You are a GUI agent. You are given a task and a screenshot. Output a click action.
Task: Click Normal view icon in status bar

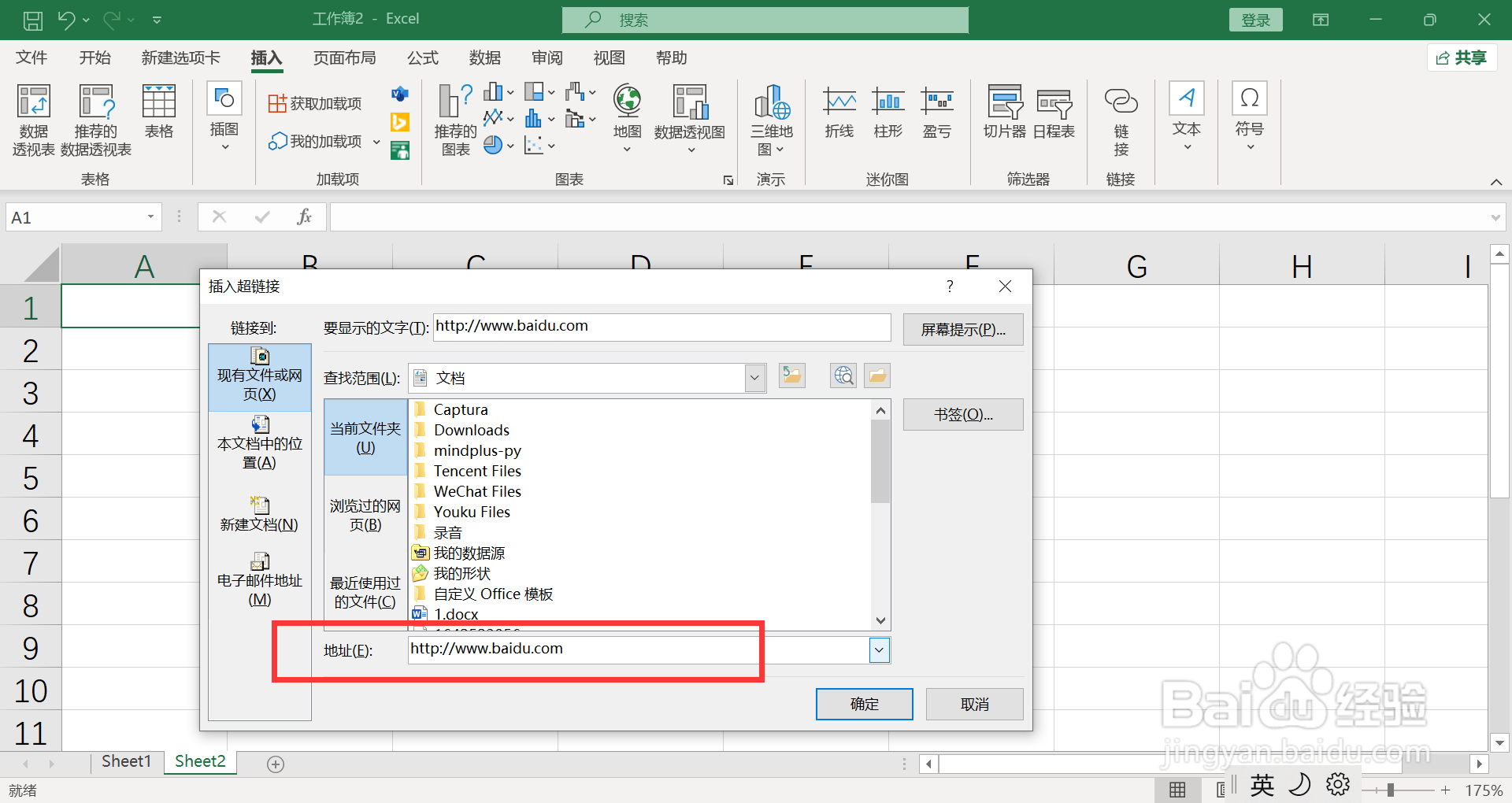[x=1177, y=790]
